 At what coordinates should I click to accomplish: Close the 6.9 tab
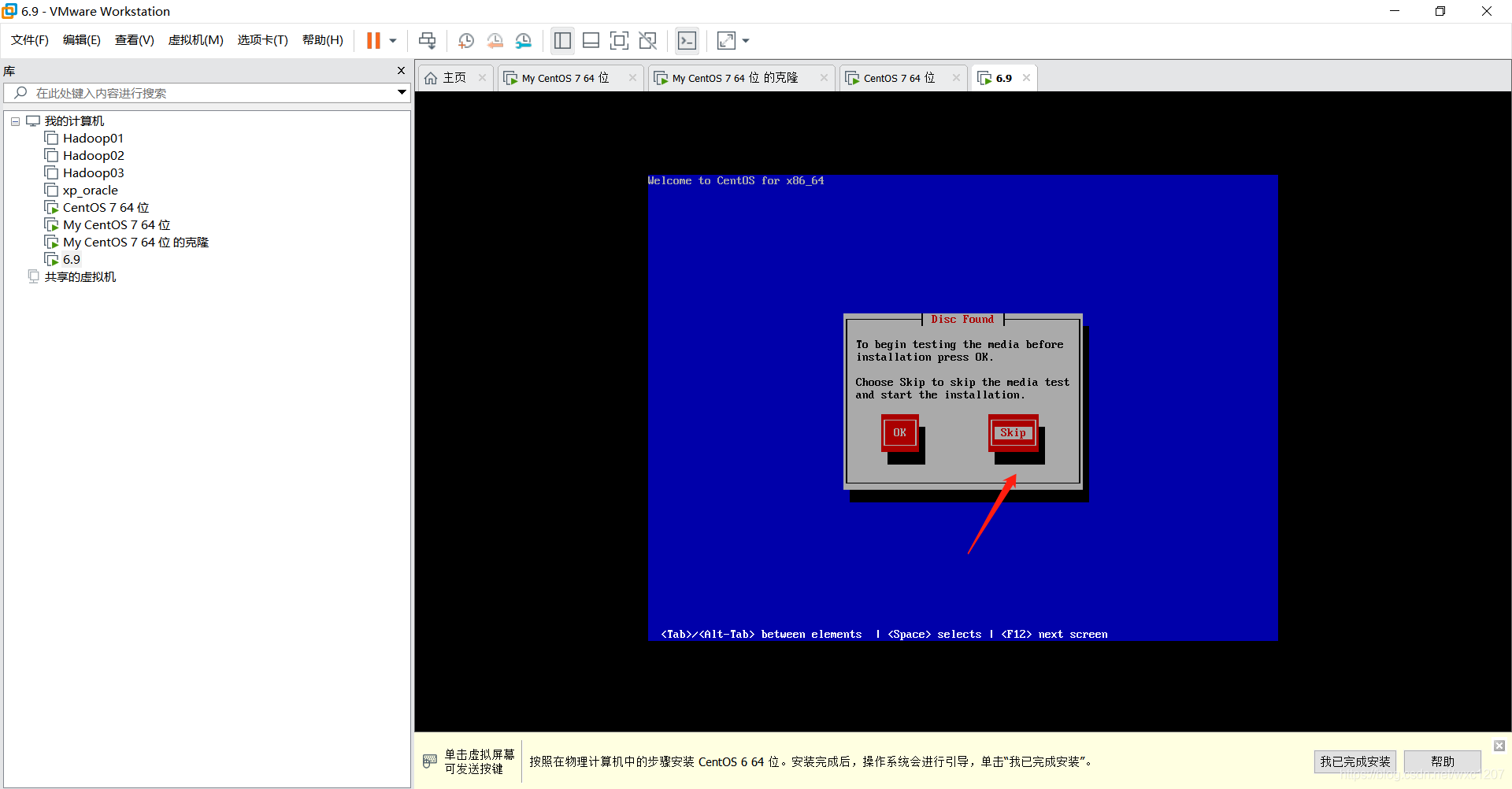pyautogui.click(x=1026, y=78)
